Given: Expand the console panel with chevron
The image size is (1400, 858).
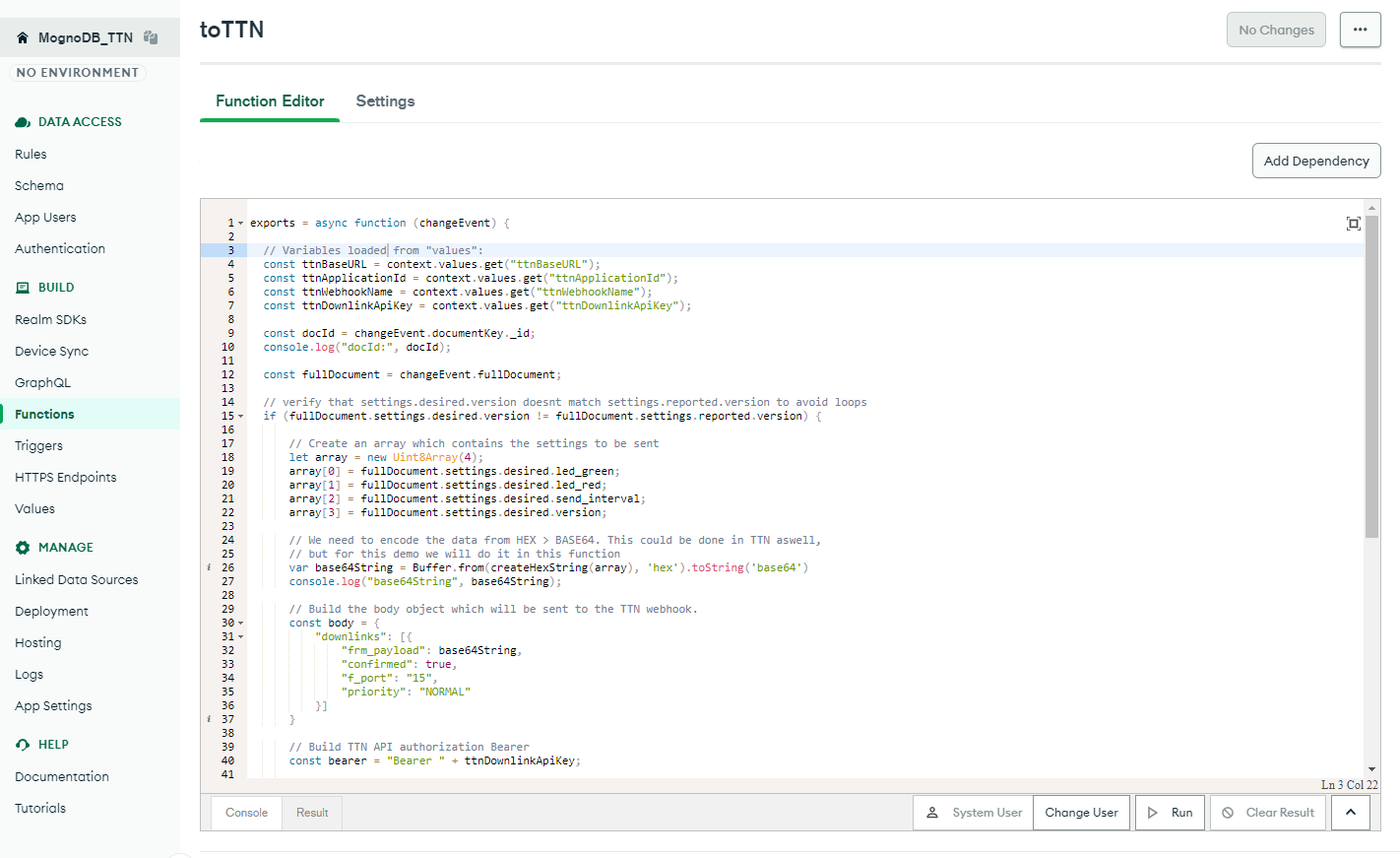Looking at the screenshot, I should 1351,813.
